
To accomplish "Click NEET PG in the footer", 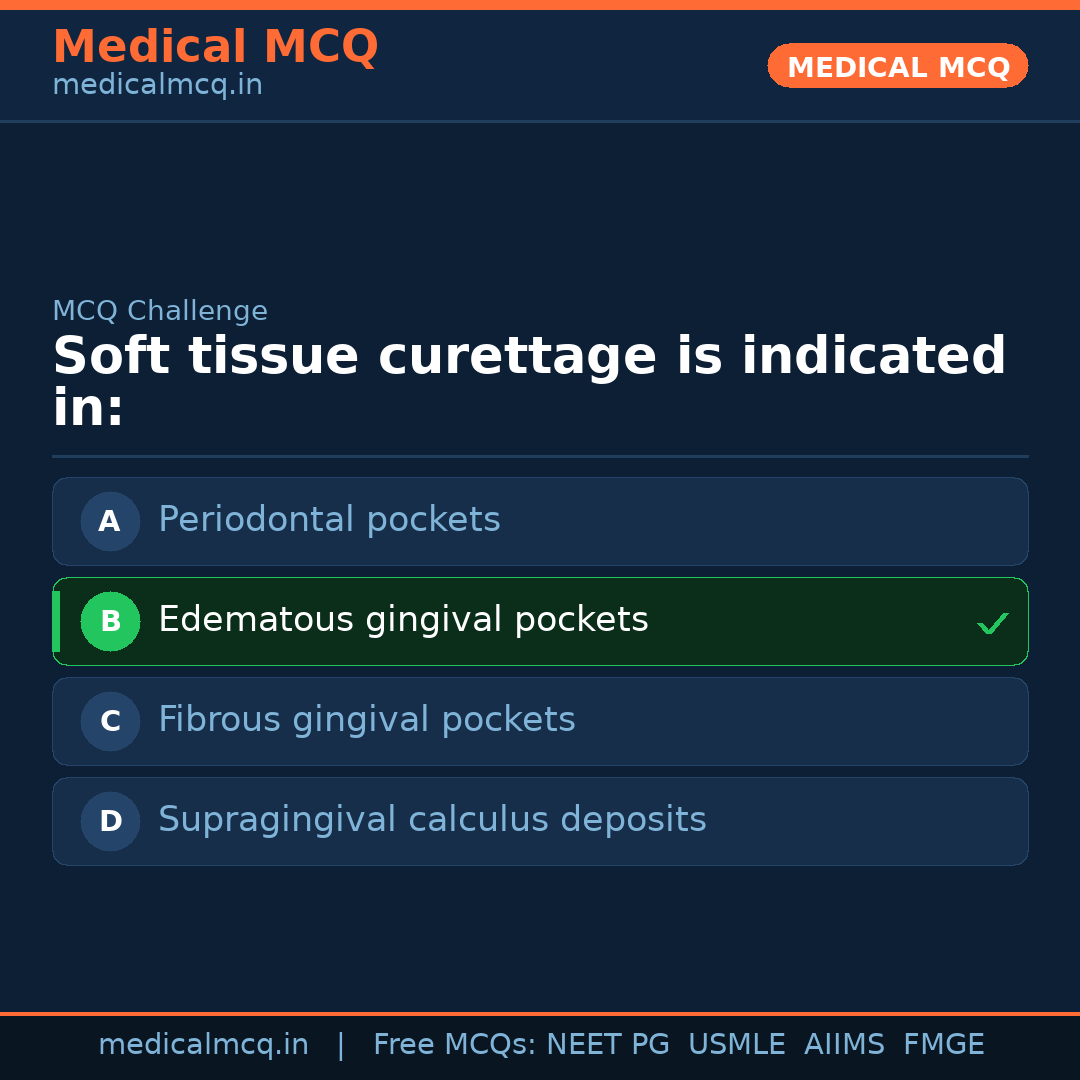I will pos(608,1045).
